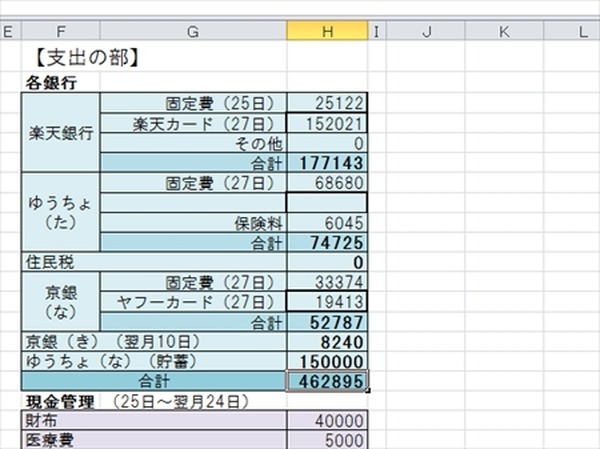Click the 固定費（25日） label cell
The image size is (600, 449).
pyautogui.click(x=193, y=103)
